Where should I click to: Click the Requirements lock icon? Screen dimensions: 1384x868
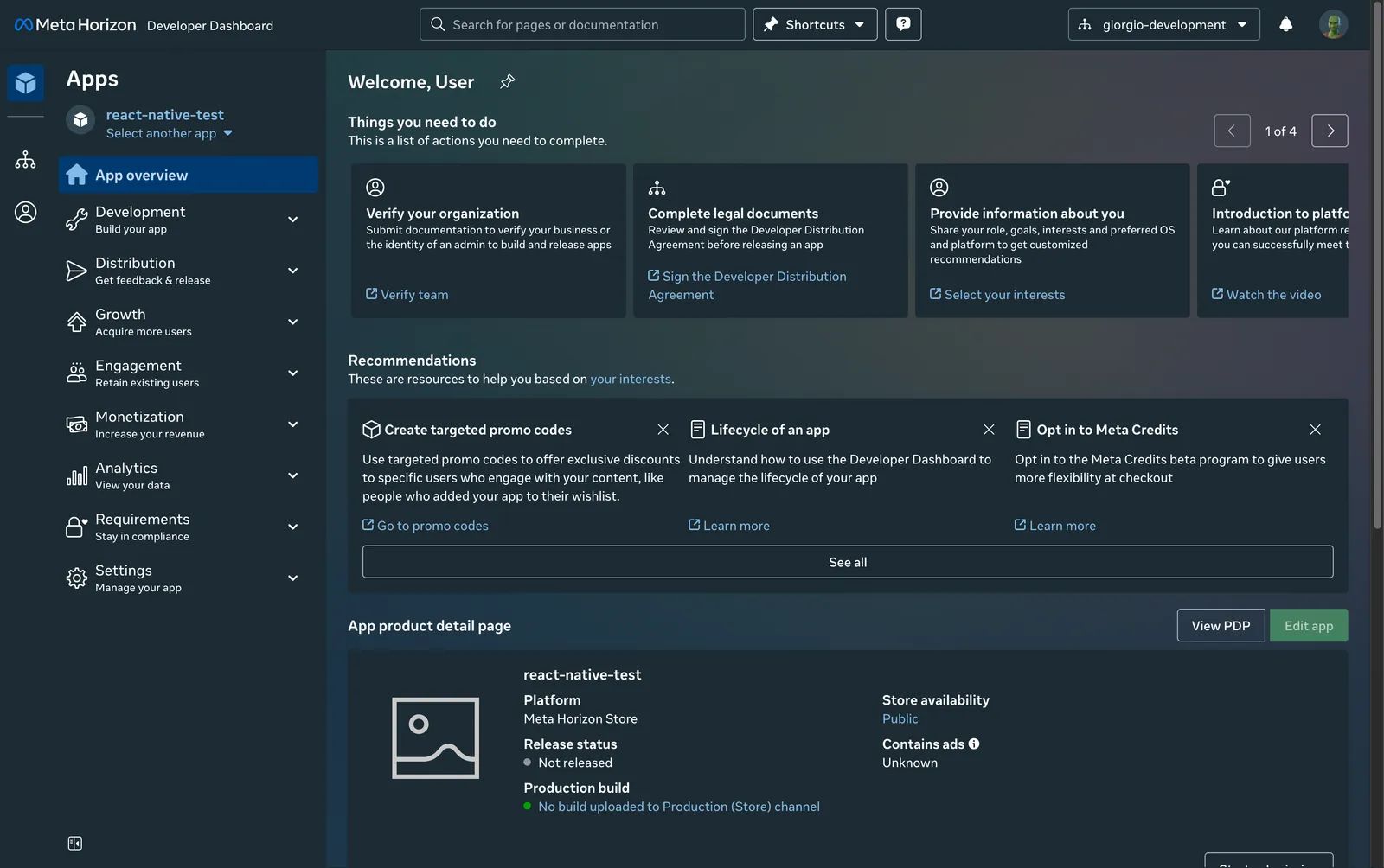point(77,527)
